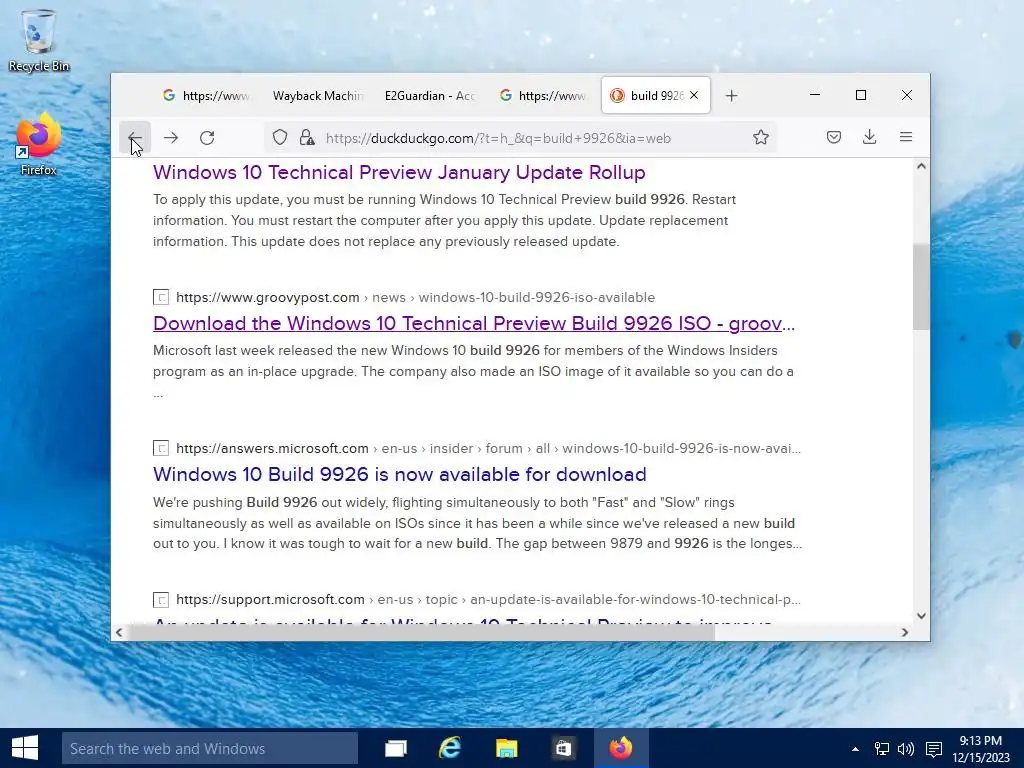Open the tracking protection shield icon

[x=280, y=138]
